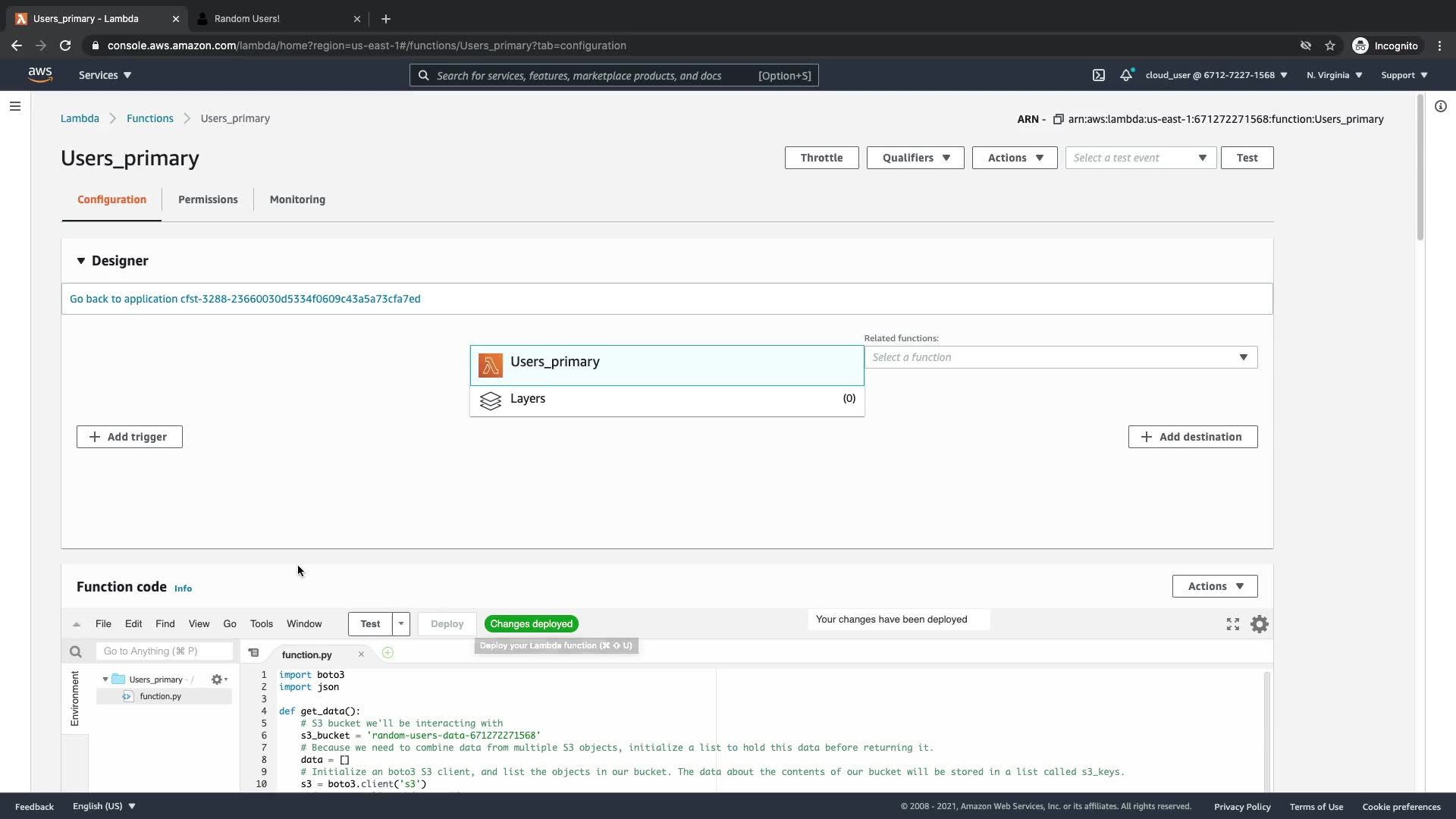The width and height of the screenshot is (1456, 819).
Task: Open the info panel icon
Action: (1441, 106)
